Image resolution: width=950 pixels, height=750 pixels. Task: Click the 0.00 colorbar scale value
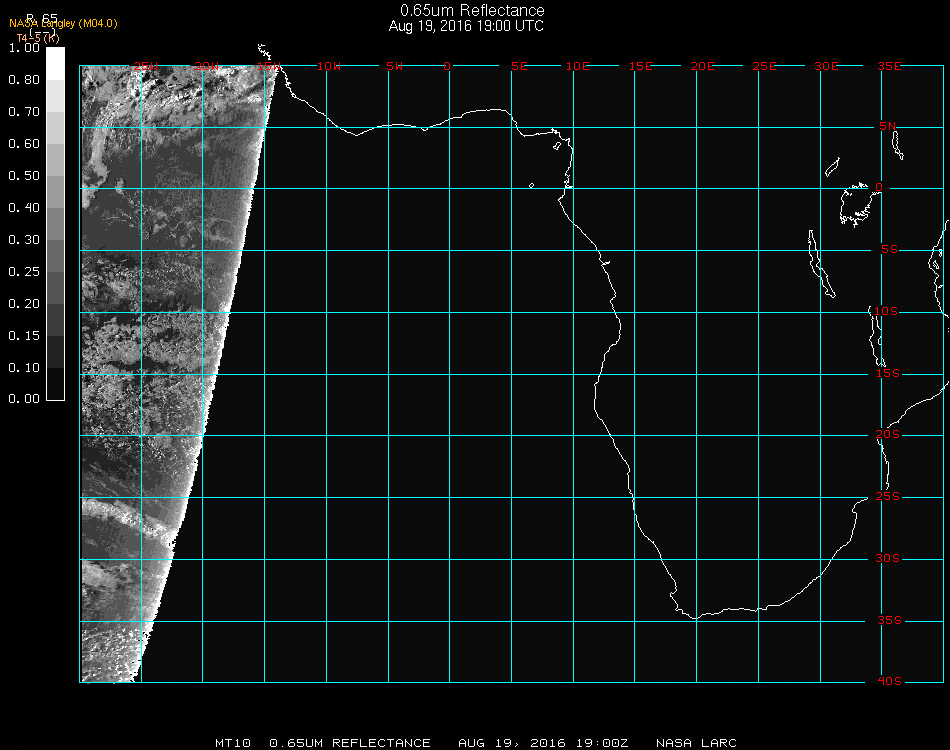click(24, 399)
